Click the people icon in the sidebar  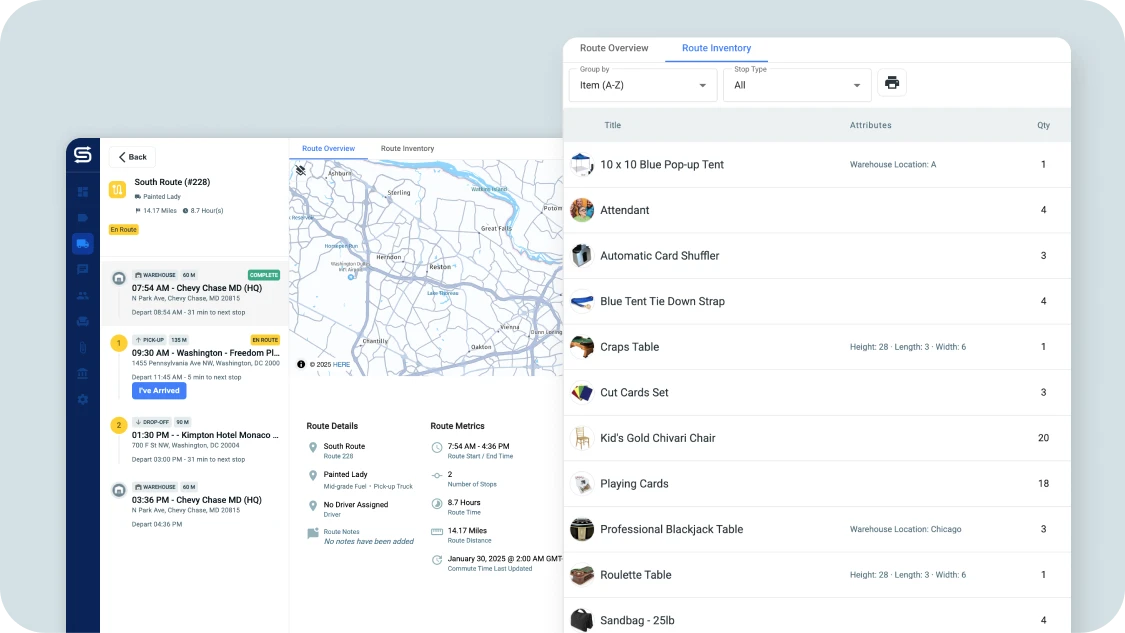82,295
